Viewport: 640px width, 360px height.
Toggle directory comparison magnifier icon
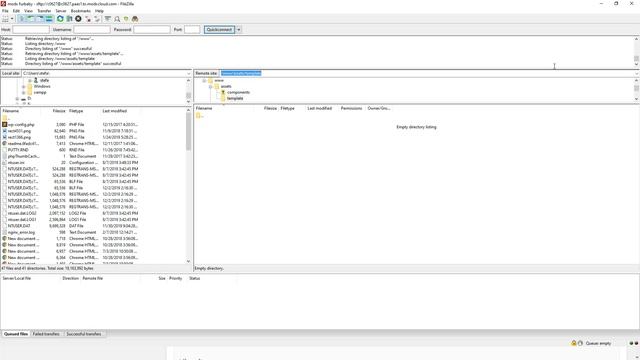click(x=117, y=19)
